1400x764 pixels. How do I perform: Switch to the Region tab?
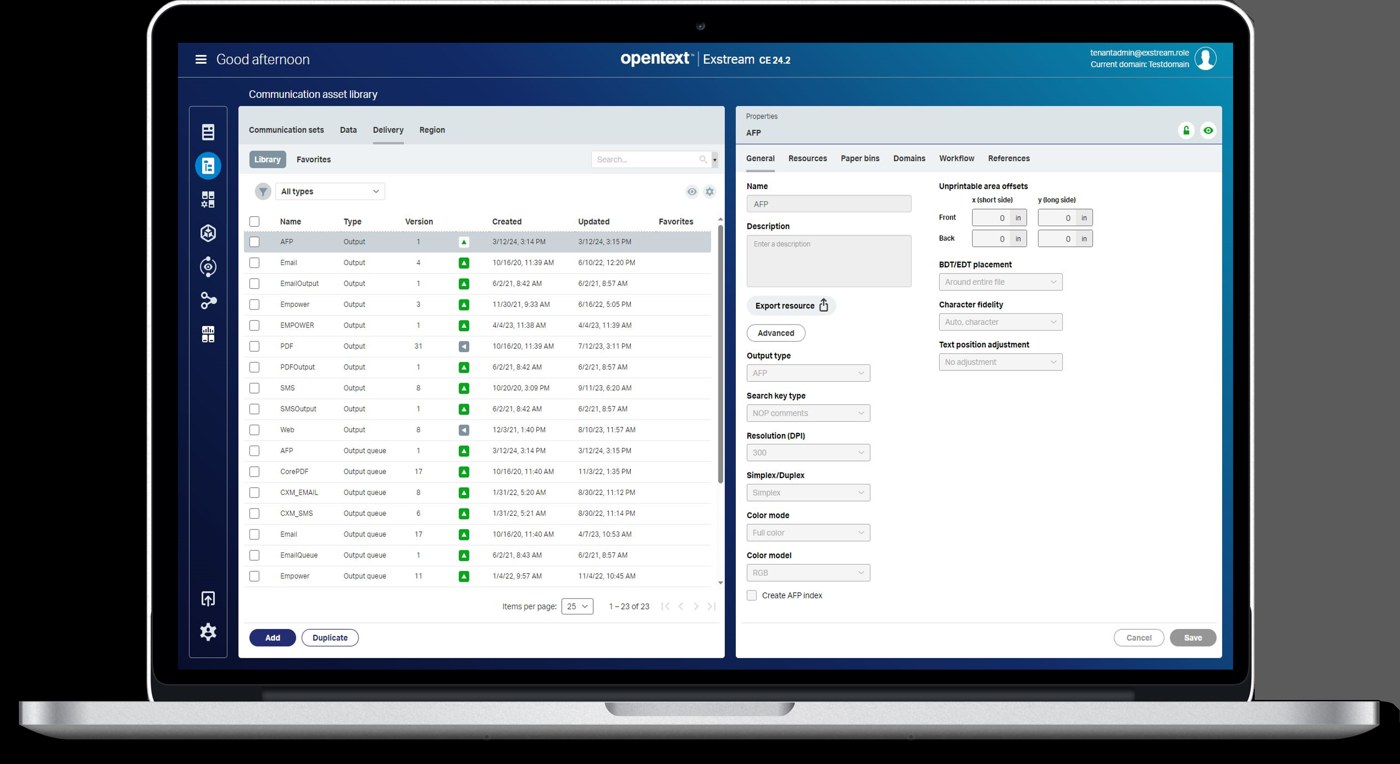pos(432,130)
